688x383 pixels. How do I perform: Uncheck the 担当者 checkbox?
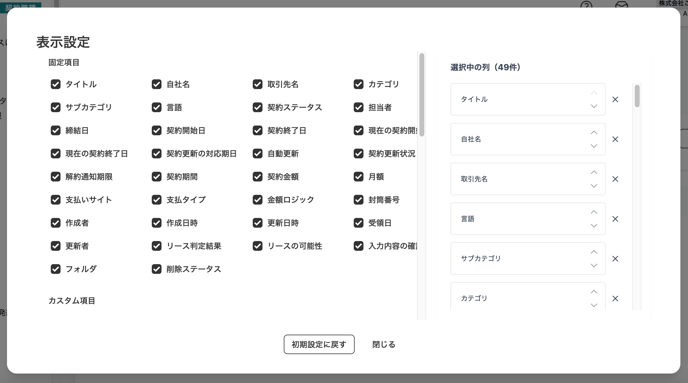(x=358, y=107)
